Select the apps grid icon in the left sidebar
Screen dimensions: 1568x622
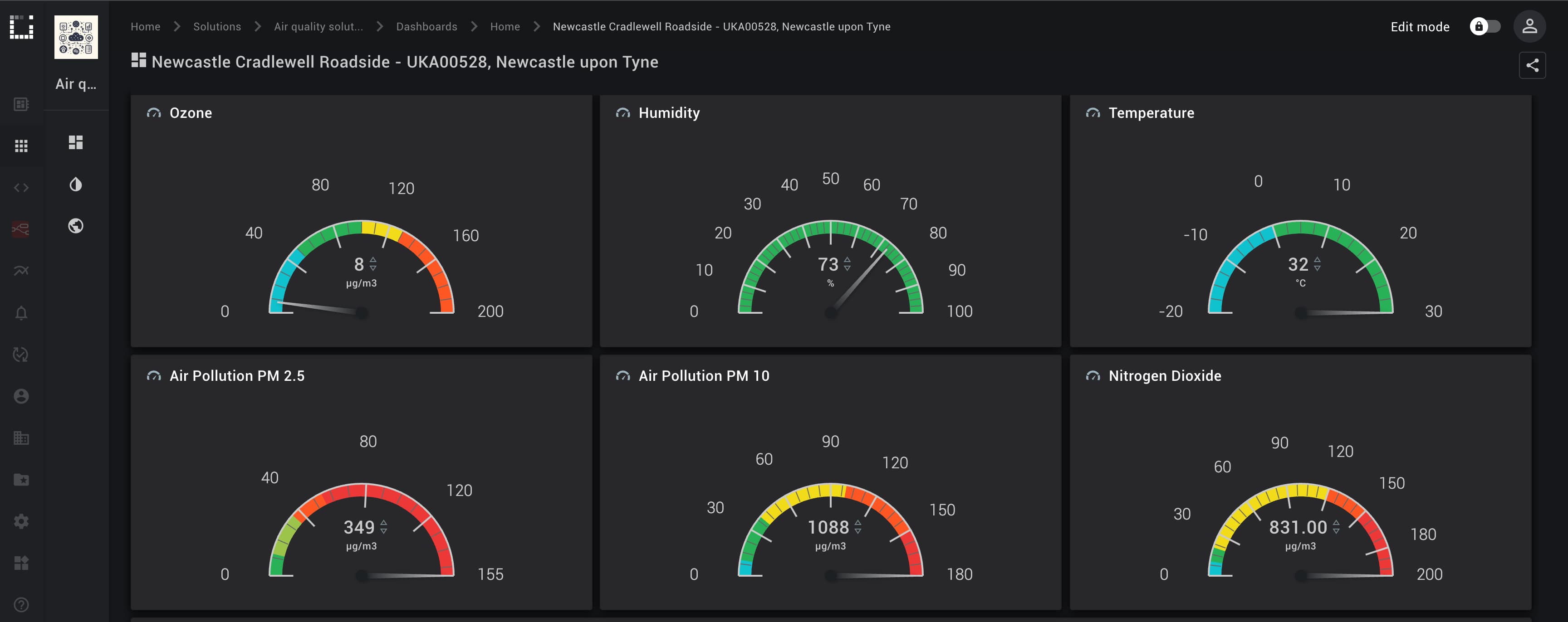point(21,146)
